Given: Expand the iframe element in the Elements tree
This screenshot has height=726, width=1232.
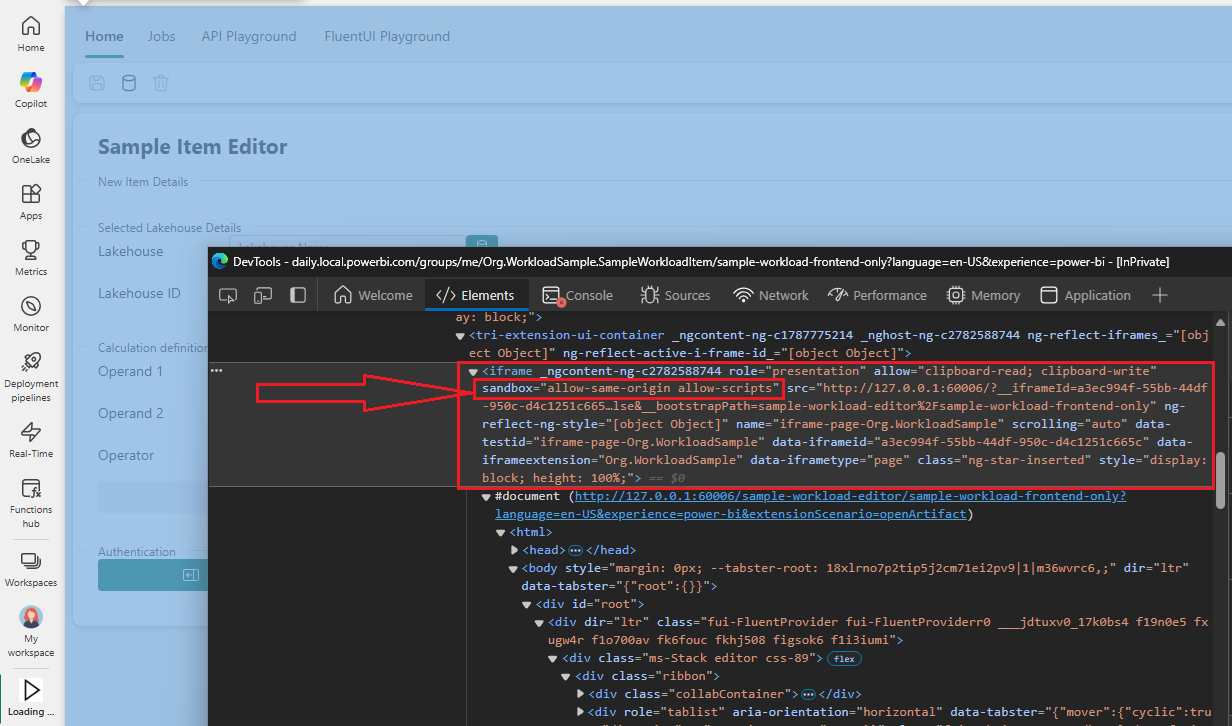Looking at the screenshot, I should click(472, 370).
